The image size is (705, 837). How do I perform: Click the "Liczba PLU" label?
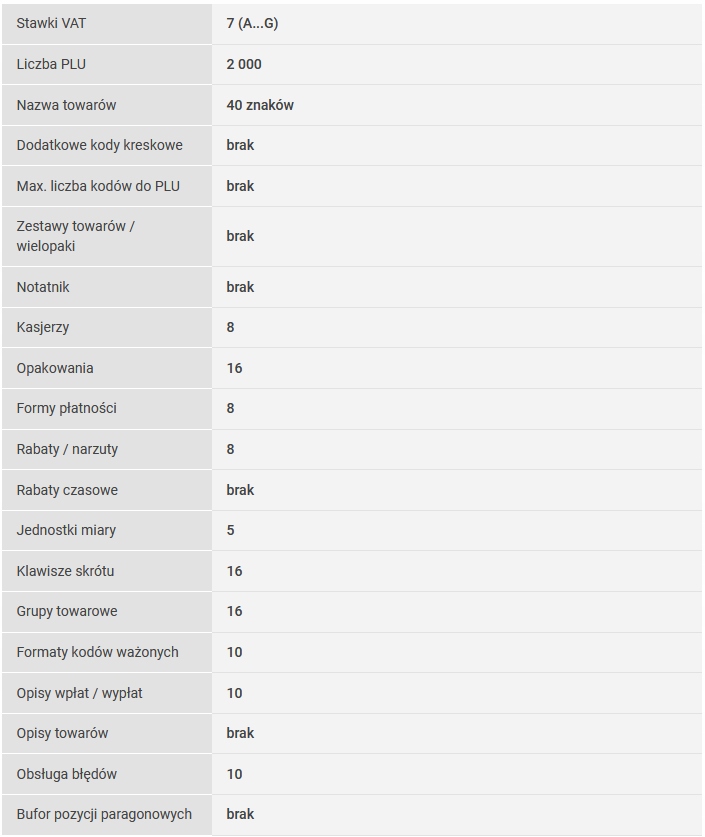(51, 64)
